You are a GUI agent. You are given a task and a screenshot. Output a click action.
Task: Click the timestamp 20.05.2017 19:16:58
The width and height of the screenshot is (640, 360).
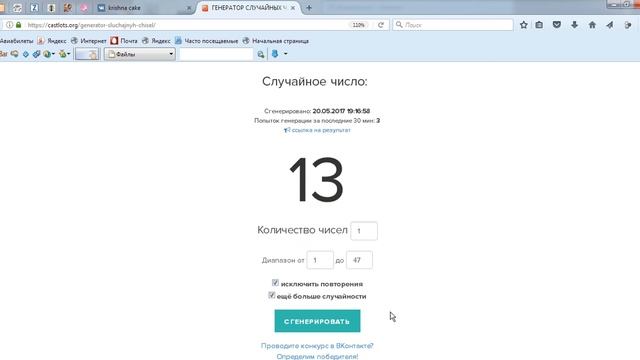pos(341,111)
